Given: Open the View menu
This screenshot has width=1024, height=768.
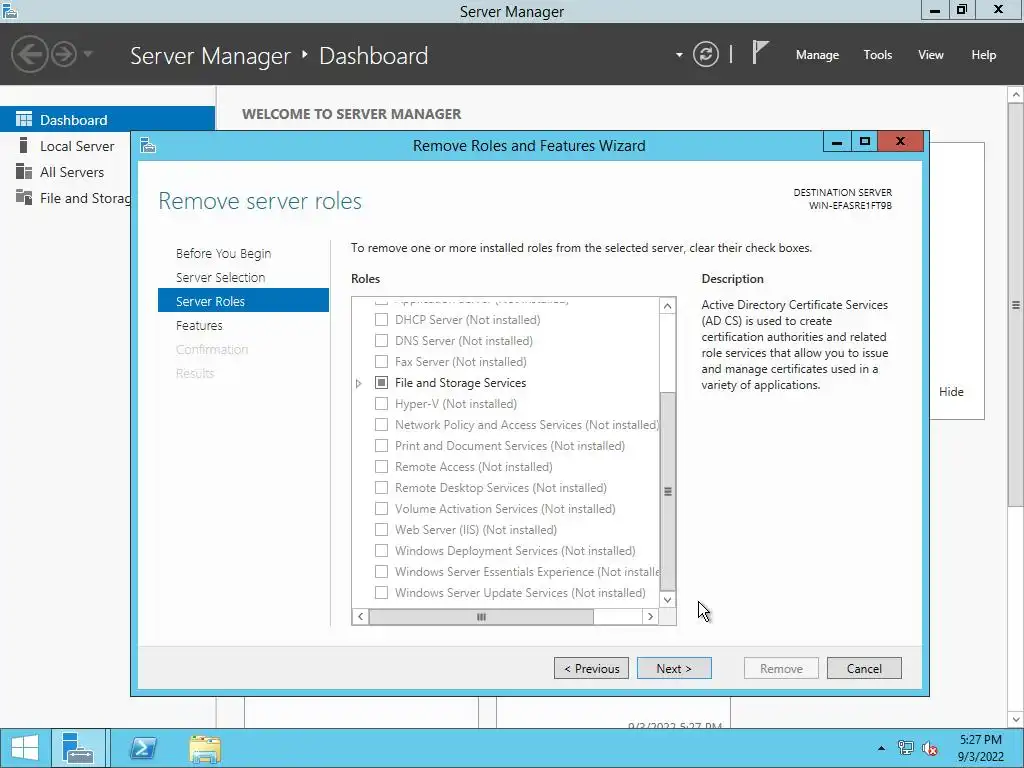Looking at the screenshot, I should click(931, 55).
